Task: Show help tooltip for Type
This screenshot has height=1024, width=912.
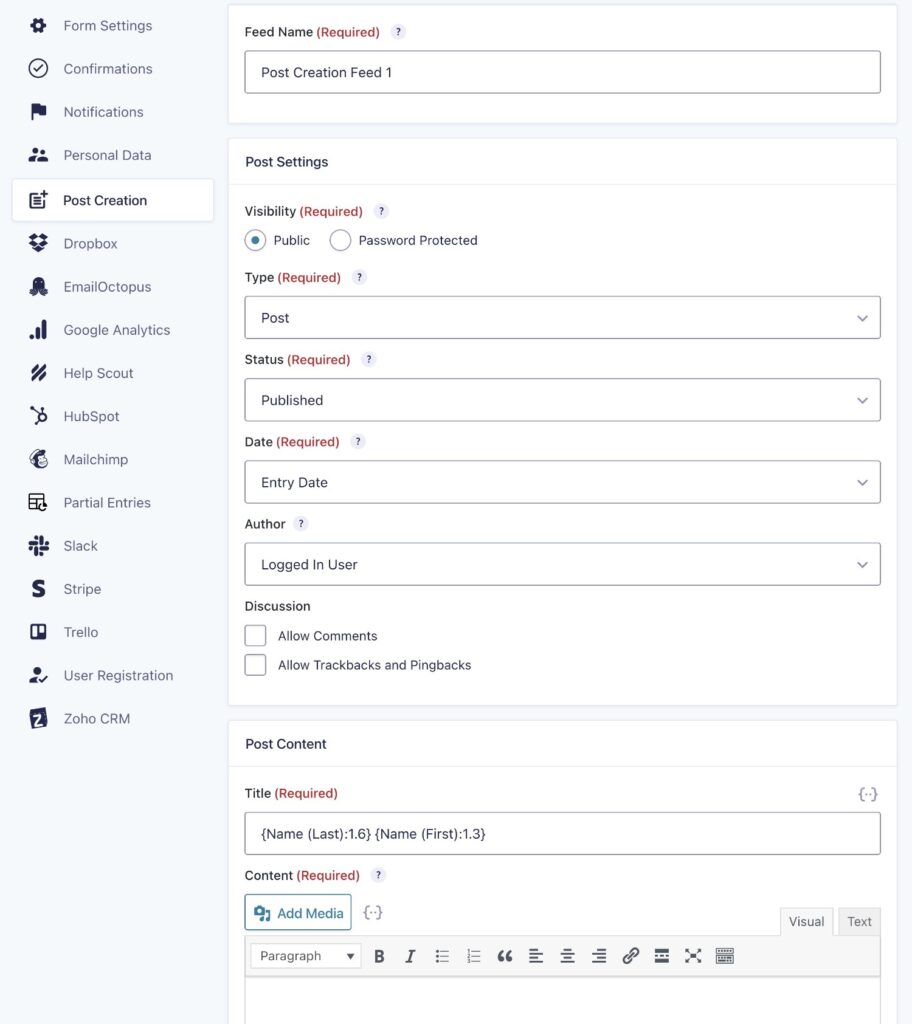Action: (359, 277)
